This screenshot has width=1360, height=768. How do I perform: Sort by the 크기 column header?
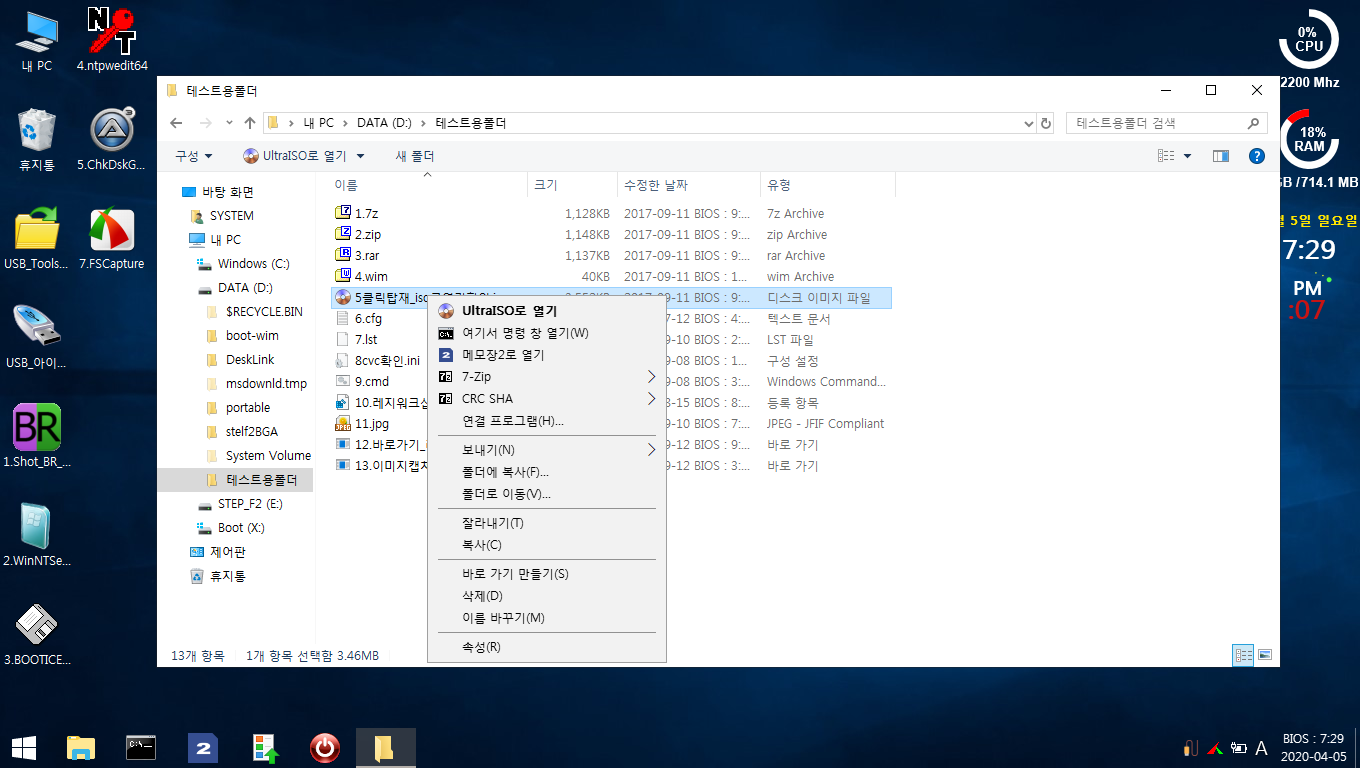(x=572, y=185)
